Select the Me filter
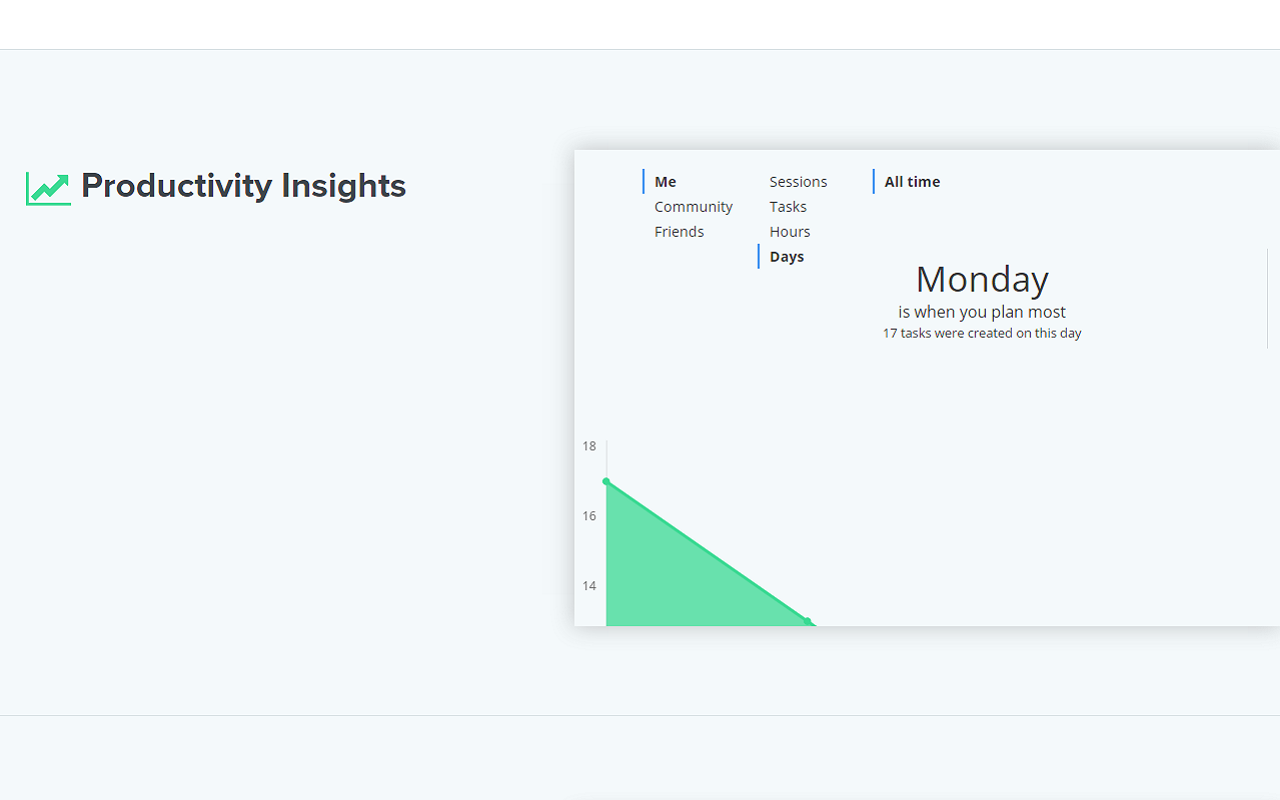Image resolution: width=1280 pixels, height=800 pixels. pyautogui.click(x=665, y=182)
